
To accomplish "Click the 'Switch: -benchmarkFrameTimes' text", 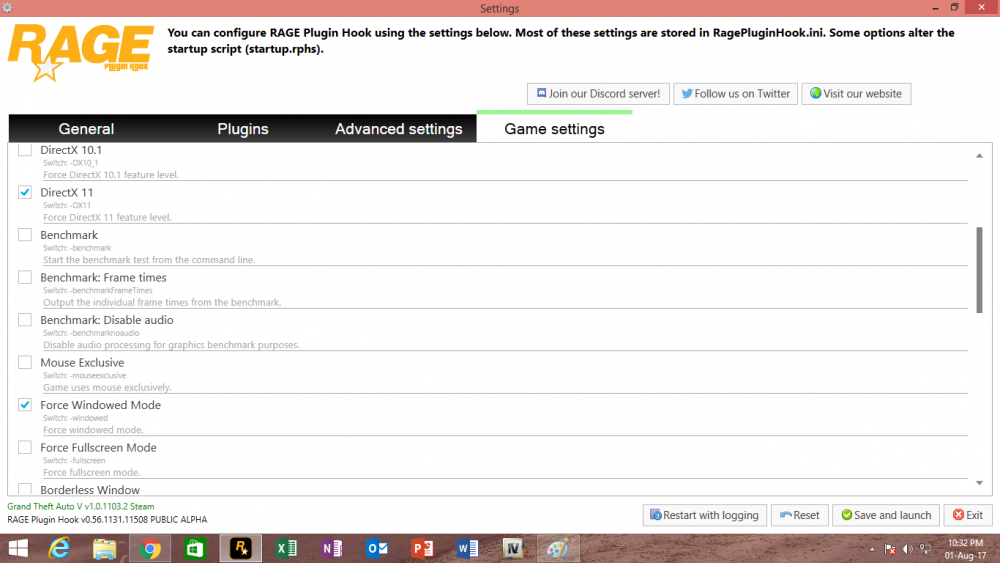I will pyautogui.click(x=98, y=291).
